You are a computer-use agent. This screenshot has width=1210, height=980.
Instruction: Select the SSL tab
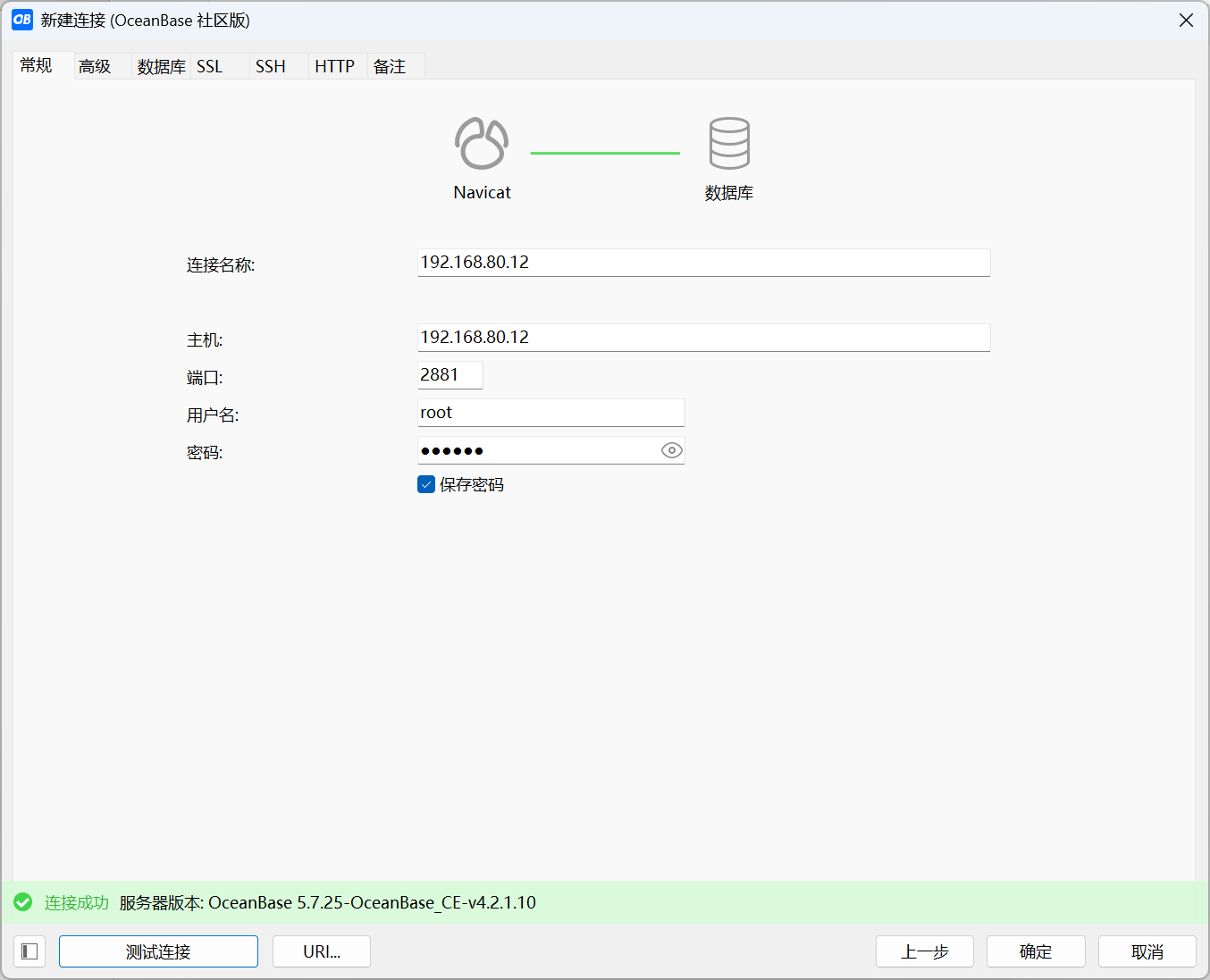click(210, 66)
